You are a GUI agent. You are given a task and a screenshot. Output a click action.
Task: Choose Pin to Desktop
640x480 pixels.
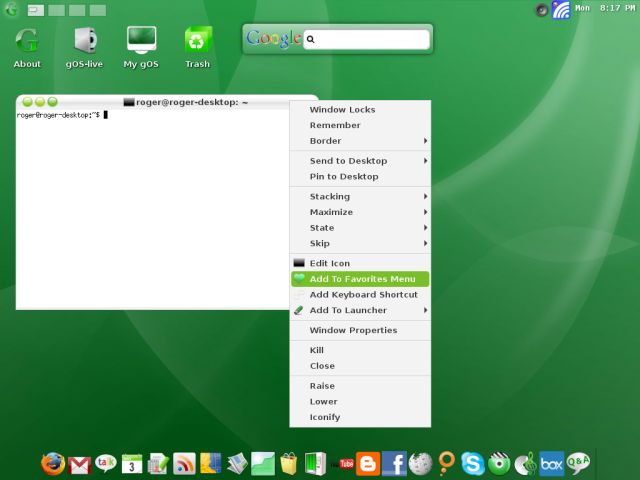point(360,176)
